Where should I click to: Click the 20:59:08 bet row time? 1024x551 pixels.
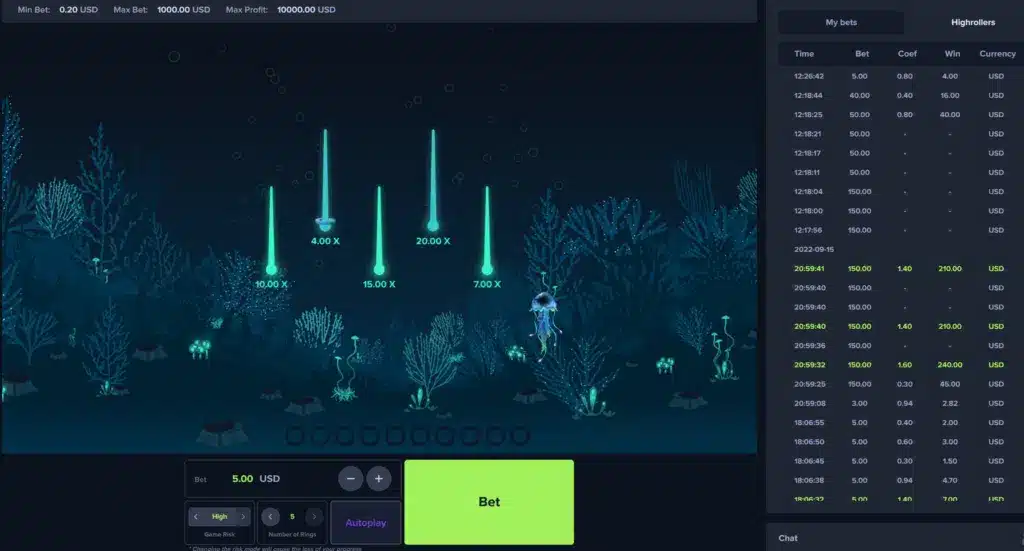point(810,403)
